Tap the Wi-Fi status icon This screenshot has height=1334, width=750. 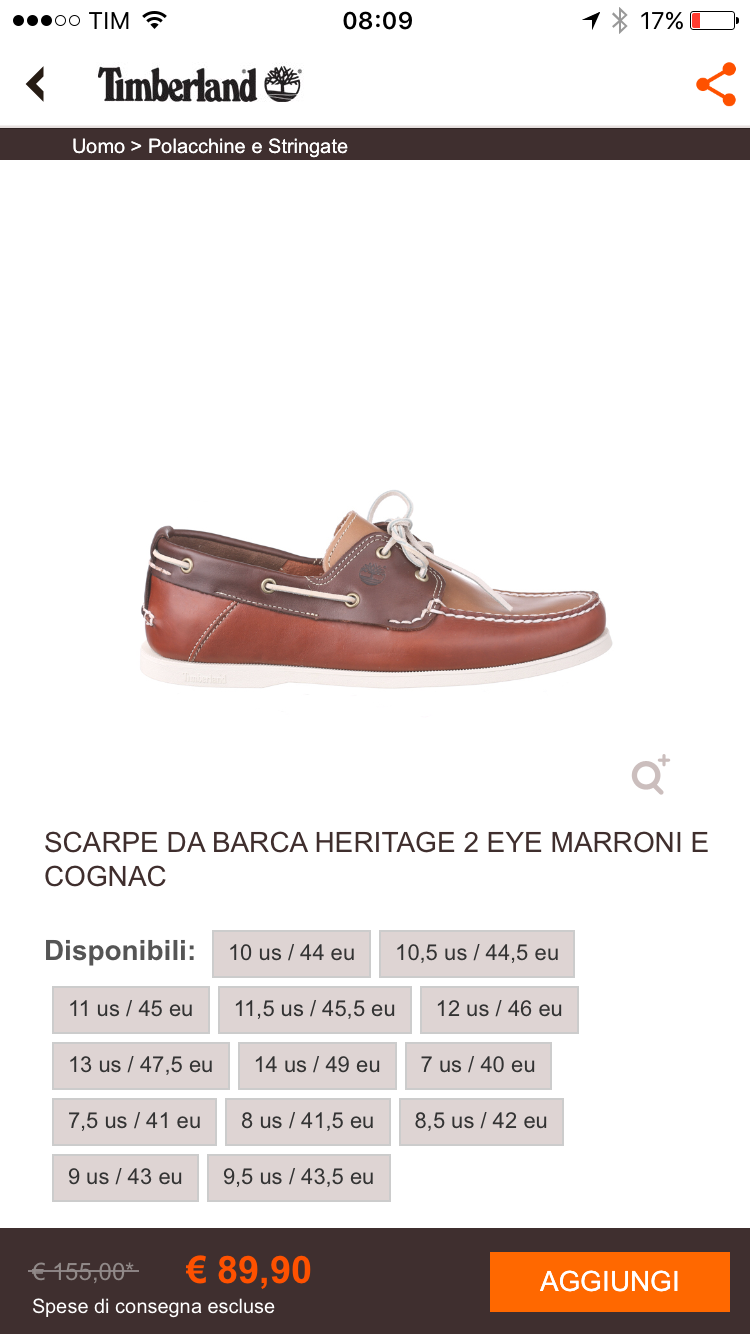pyautogui.click(x=154, y=20)
